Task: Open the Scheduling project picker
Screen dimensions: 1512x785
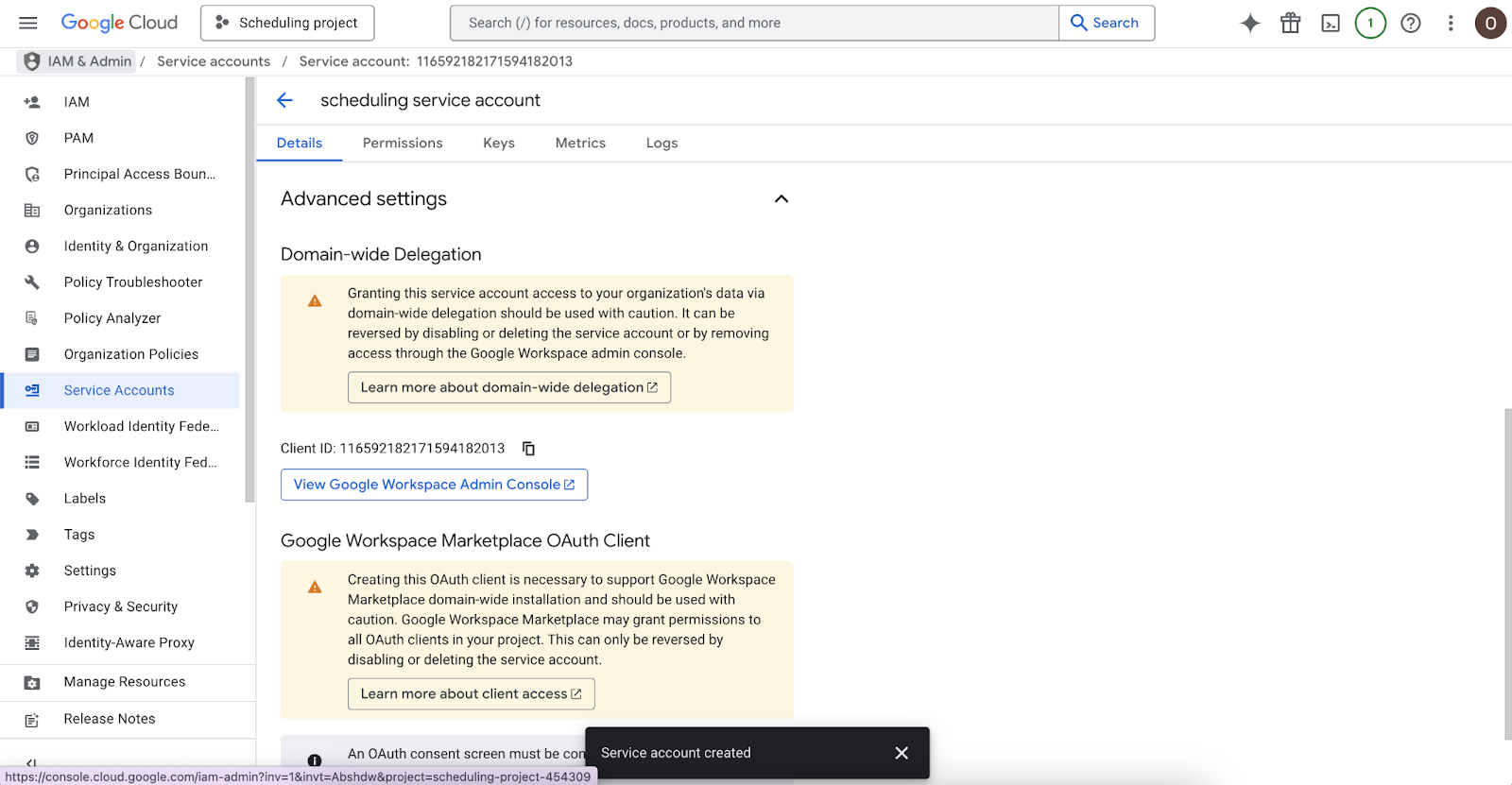Action: coord(287,23)
